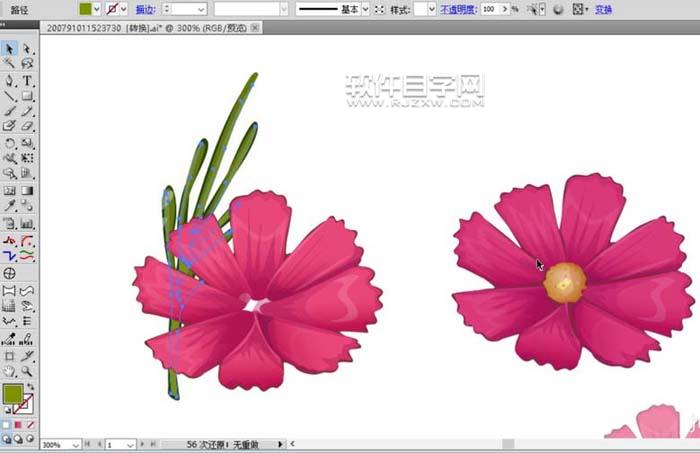Click the 描边 stroke link
Screen dimensions: 700x453
tap(146, 8)
